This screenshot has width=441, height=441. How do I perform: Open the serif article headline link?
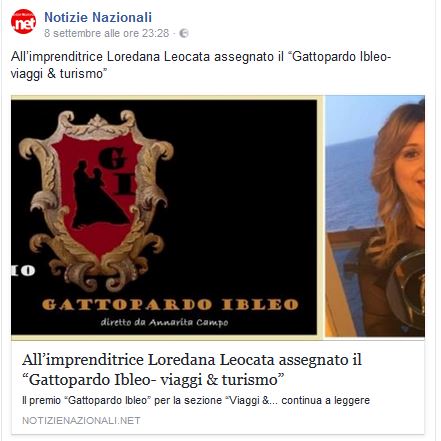click(x=192, y=369)
